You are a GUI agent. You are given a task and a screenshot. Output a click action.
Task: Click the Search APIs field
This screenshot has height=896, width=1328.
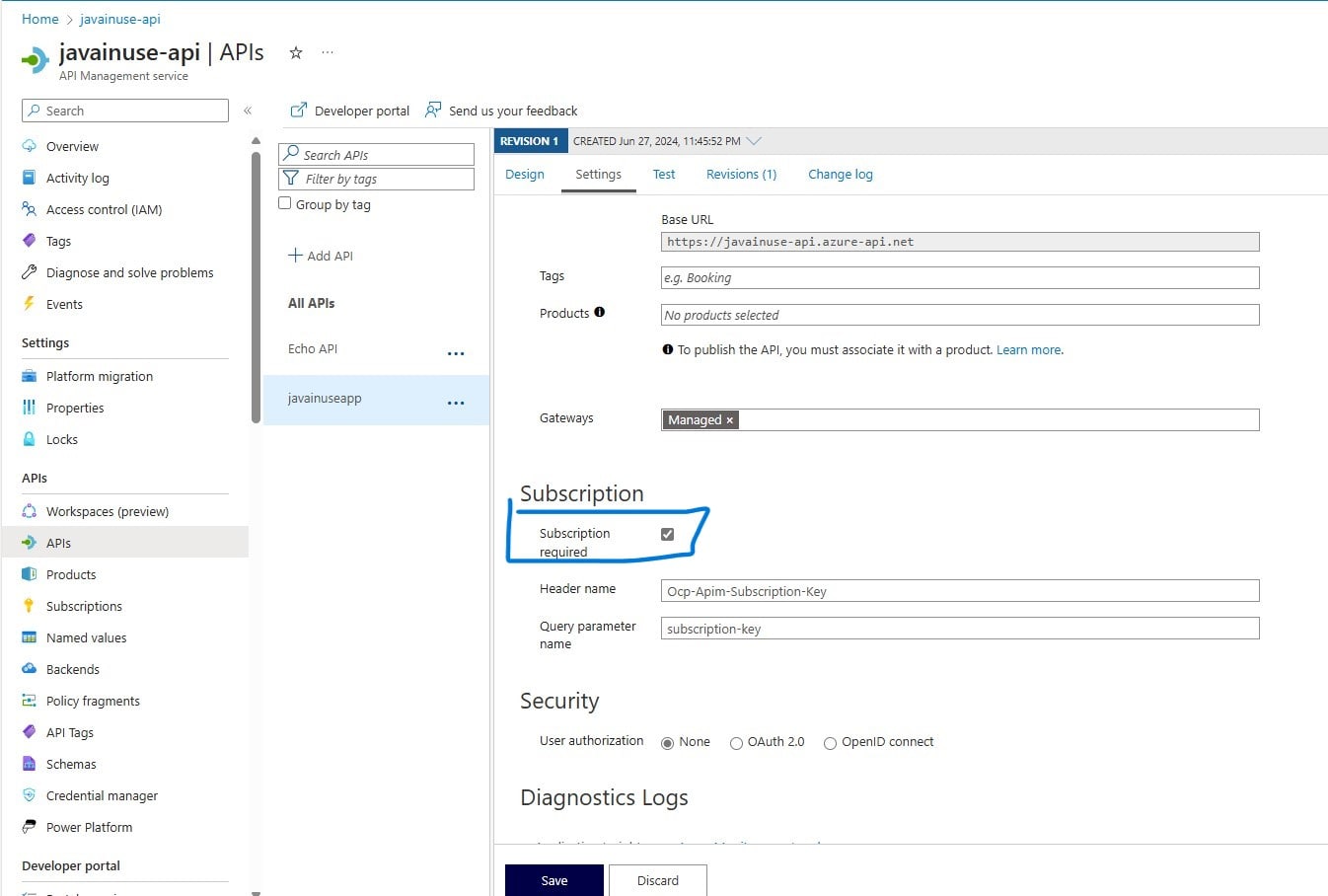coord(377,154)
